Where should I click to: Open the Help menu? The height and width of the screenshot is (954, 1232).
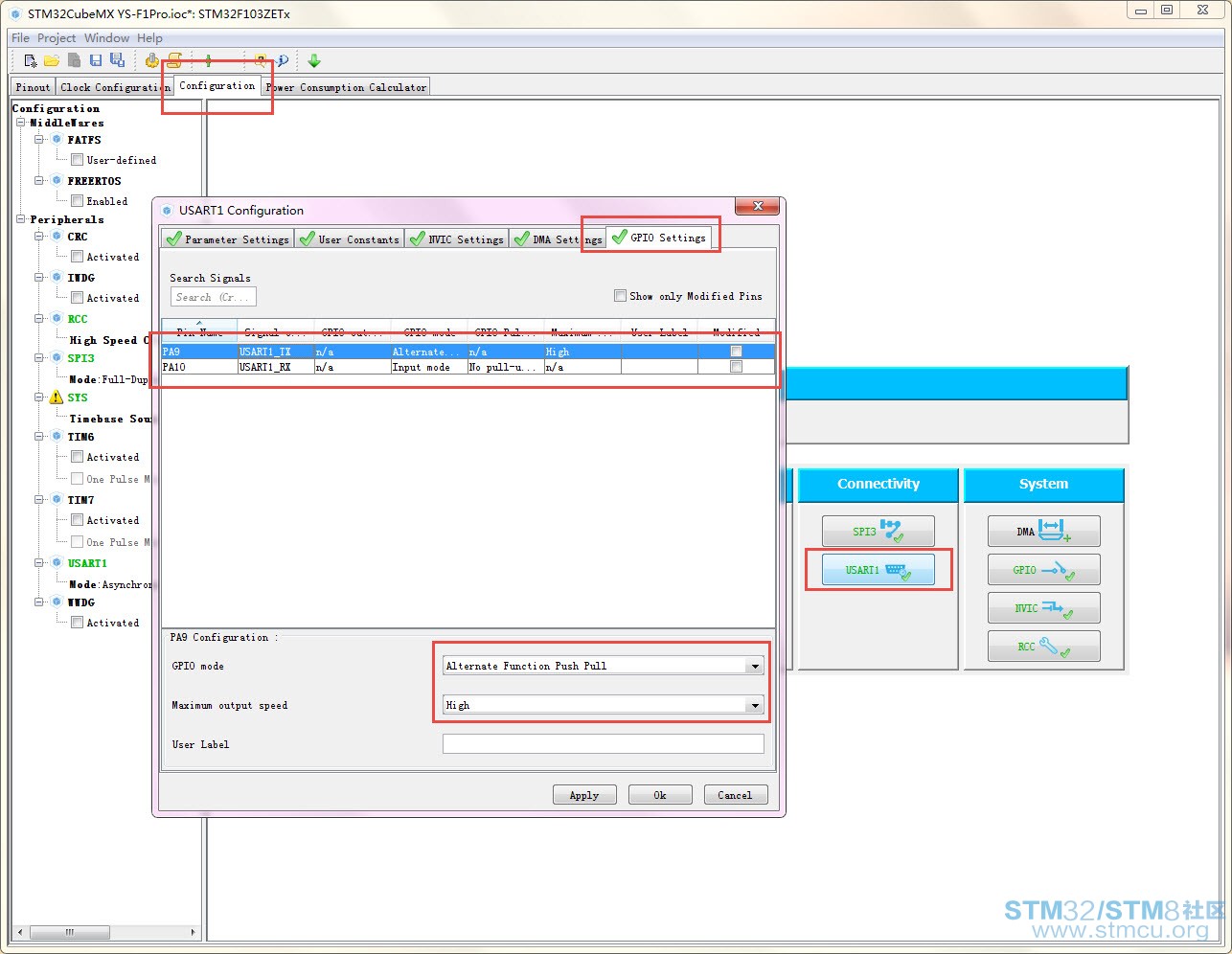click(x=149, y=38)
